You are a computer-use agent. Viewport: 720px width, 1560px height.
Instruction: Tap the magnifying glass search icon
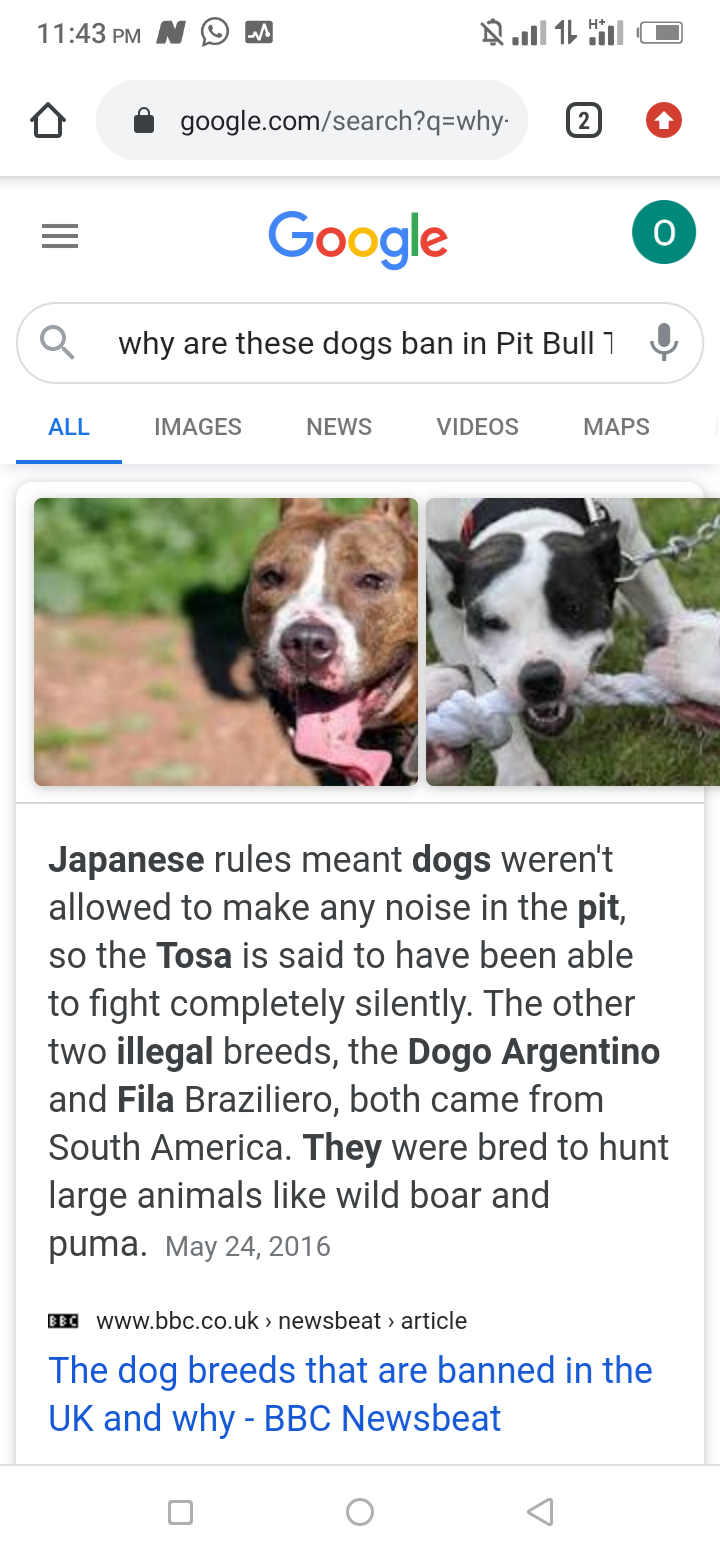(58, 343)
